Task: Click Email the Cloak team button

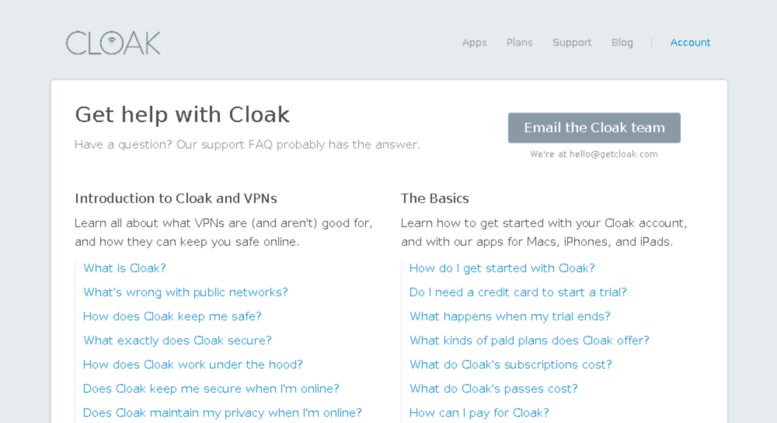Action: (594, 128)
